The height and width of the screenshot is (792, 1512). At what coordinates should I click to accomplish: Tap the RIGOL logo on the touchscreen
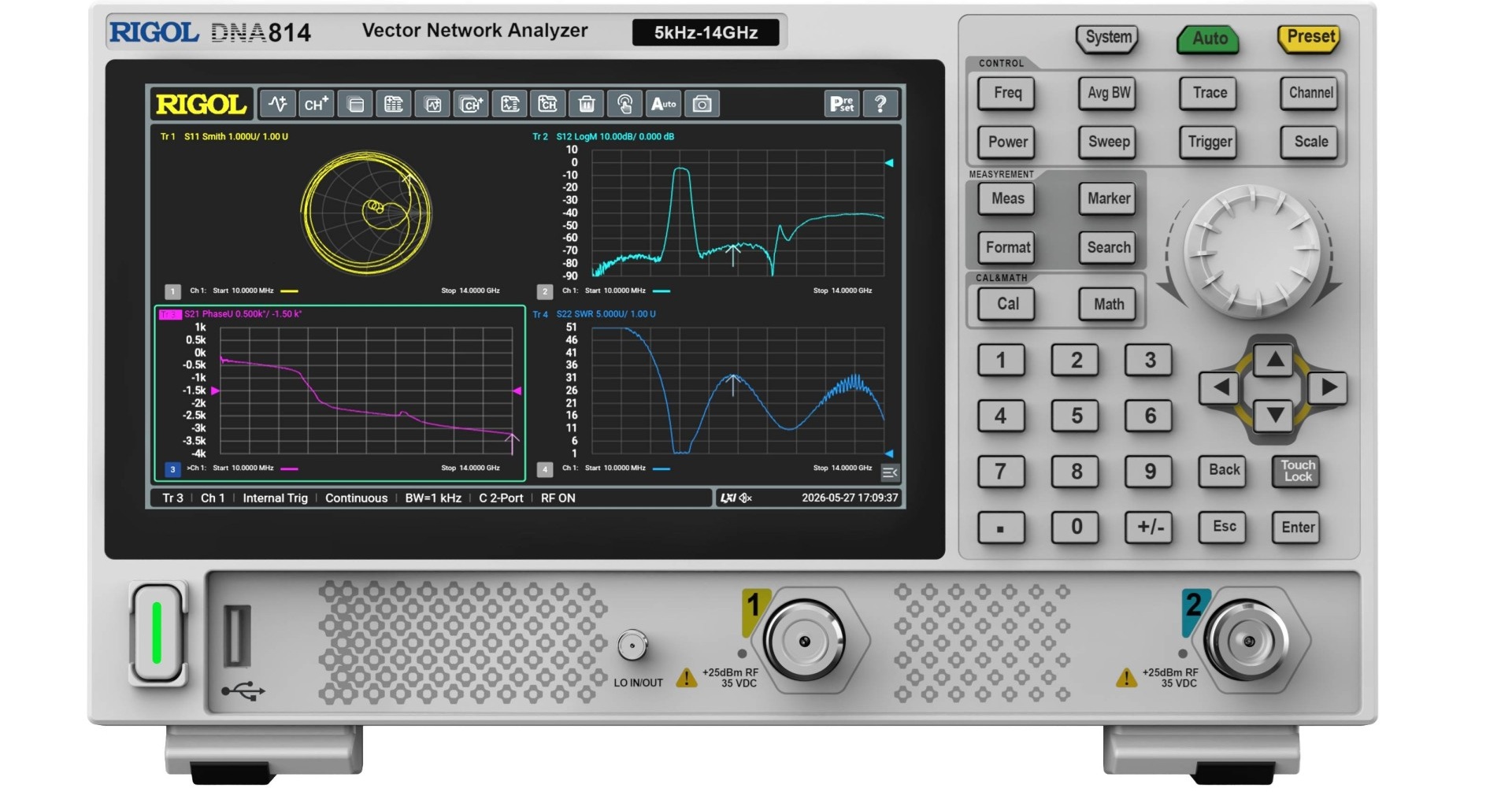point(202,104)
